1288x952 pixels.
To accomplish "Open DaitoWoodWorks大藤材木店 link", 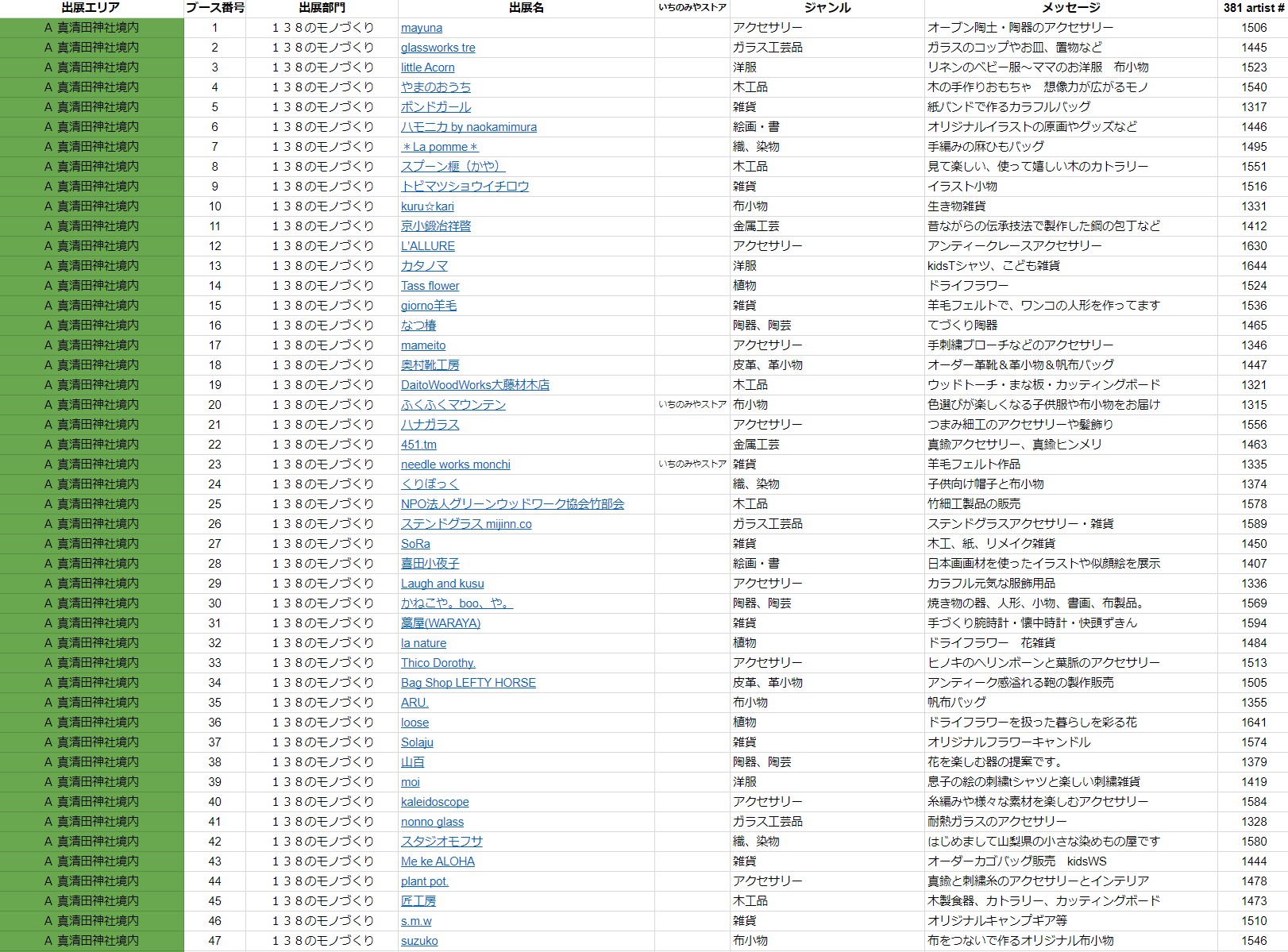I will (x=475, y=385).
